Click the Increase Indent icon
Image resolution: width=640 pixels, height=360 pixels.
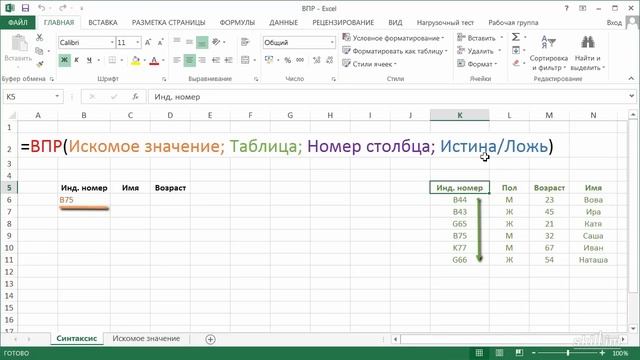click(229, 60)
